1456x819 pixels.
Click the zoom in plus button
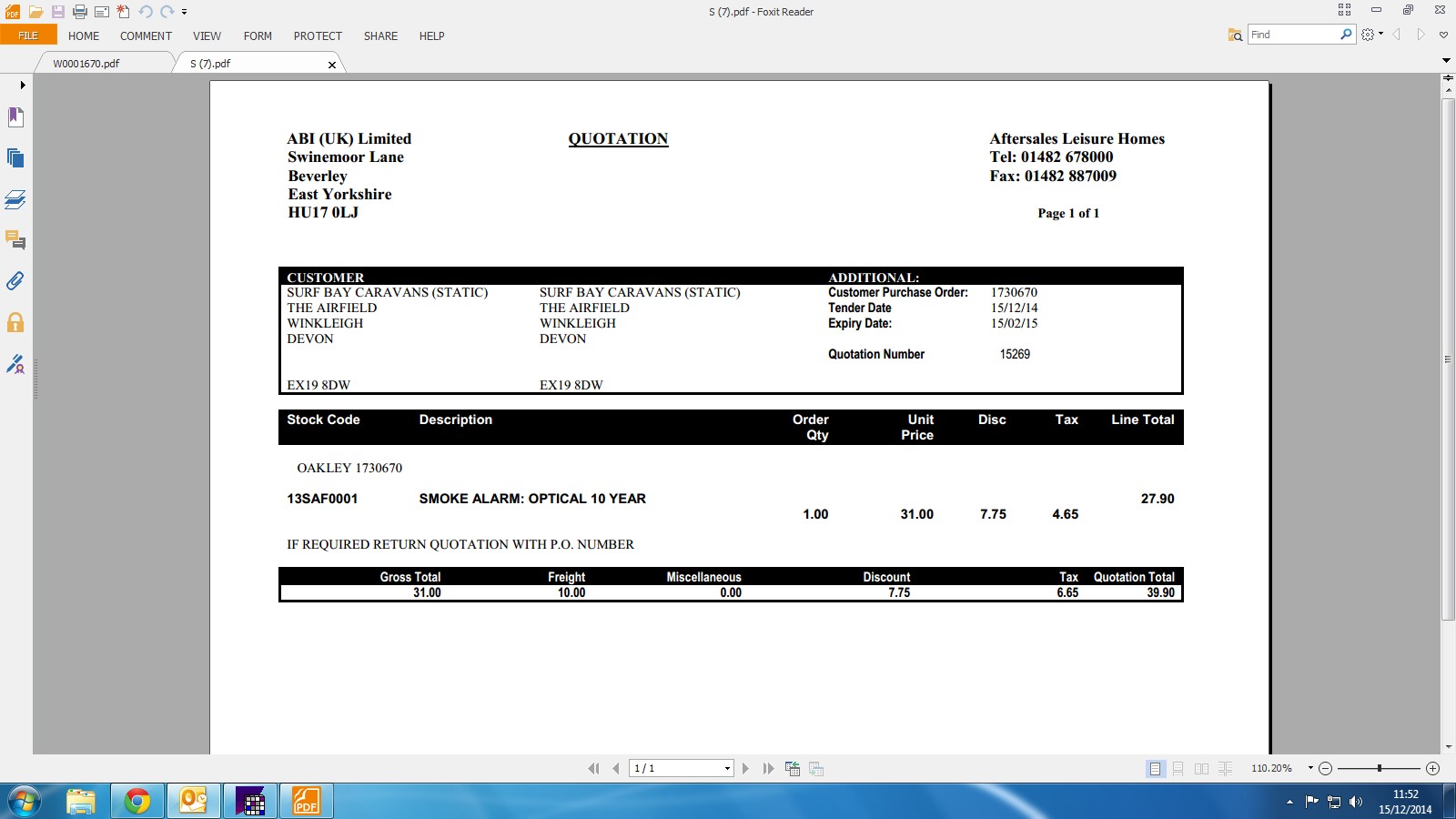tap(1432, 769)
